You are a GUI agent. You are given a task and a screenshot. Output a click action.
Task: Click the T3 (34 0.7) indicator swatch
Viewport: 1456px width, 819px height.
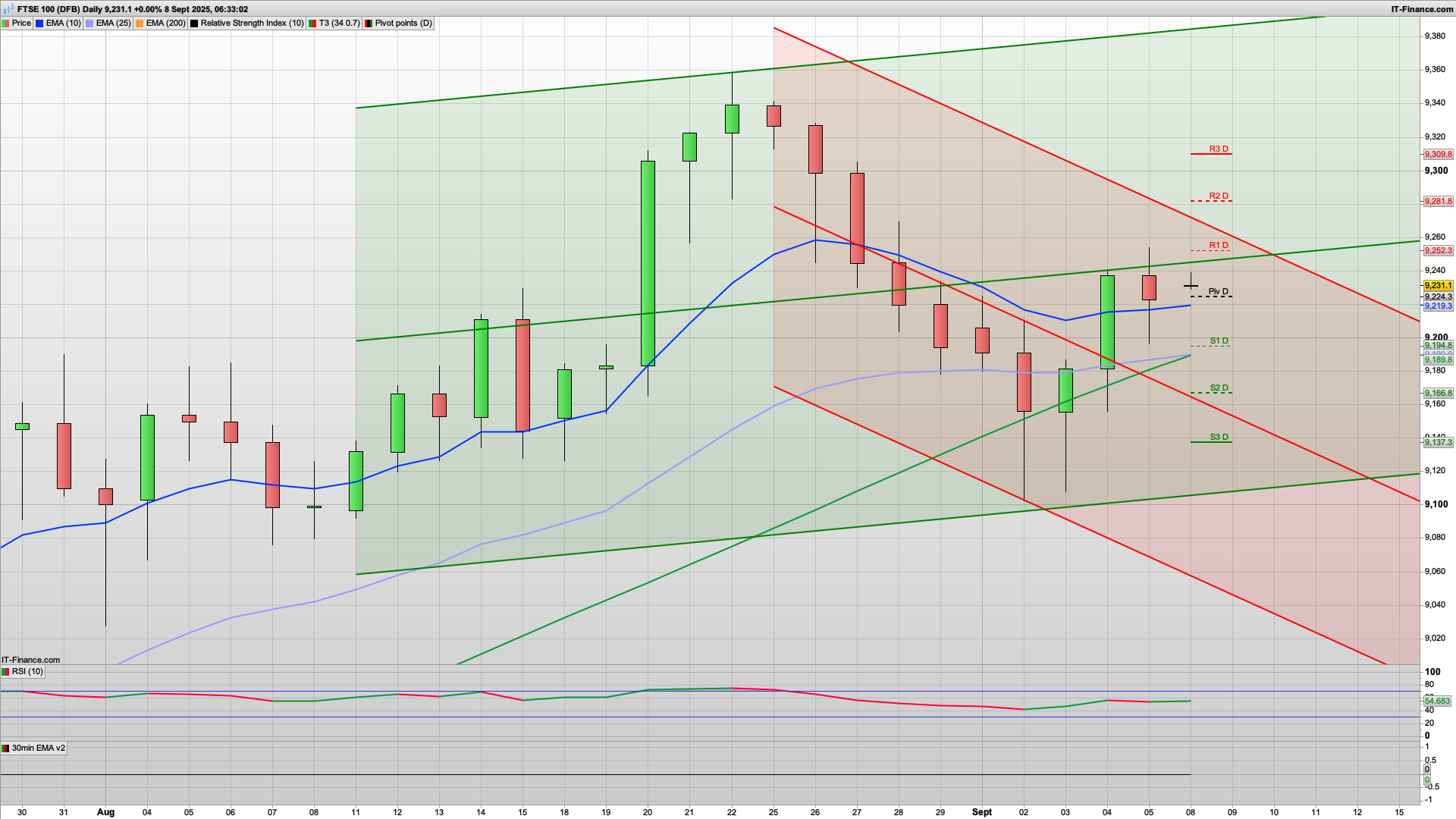click(x=312, y=23)
